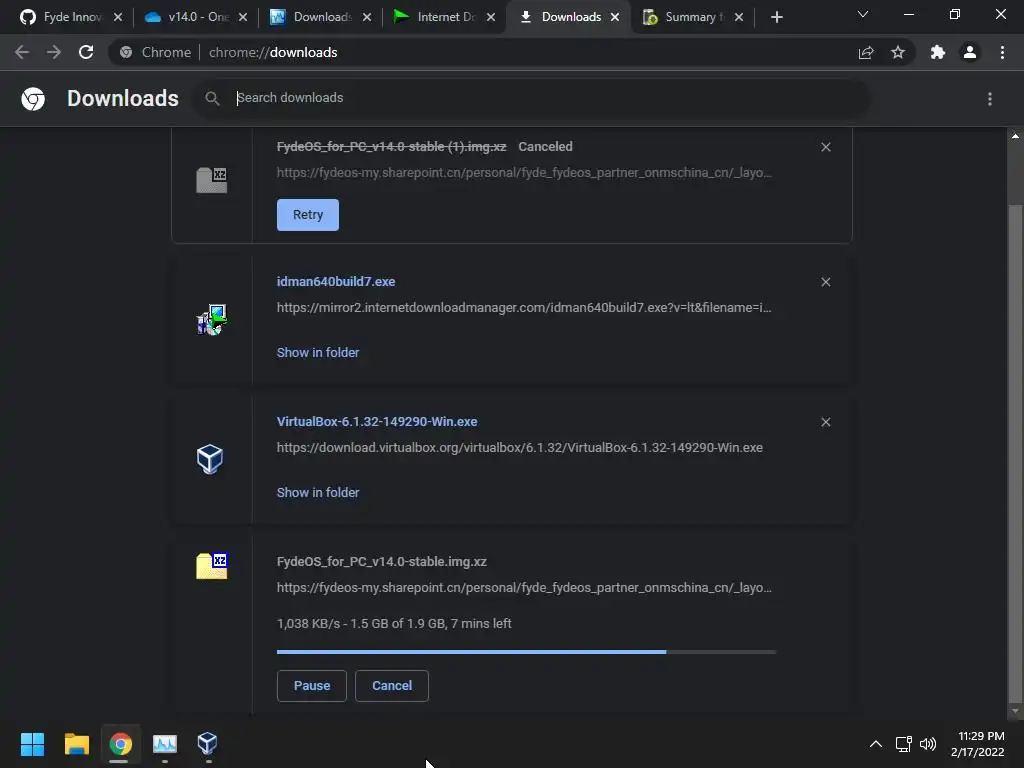The height and width of the screenshot is (768, 1024).
Task: Click the VirtualBox installer file icon
Action: pos(210,459)
